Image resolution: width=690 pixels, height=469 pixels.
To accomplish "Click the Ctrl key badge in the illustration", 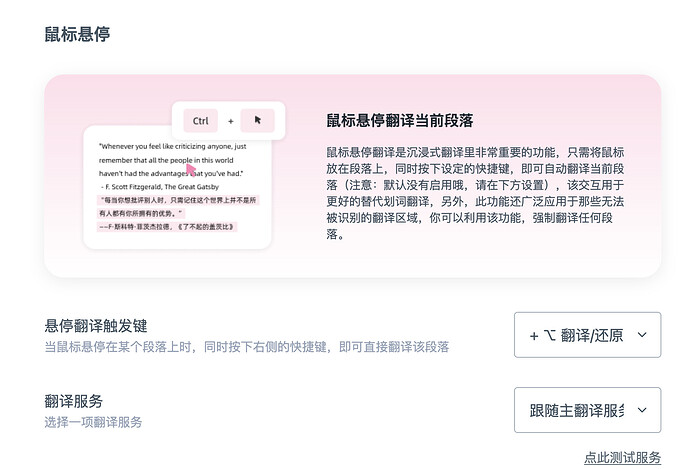I will (x=201, y=121).
